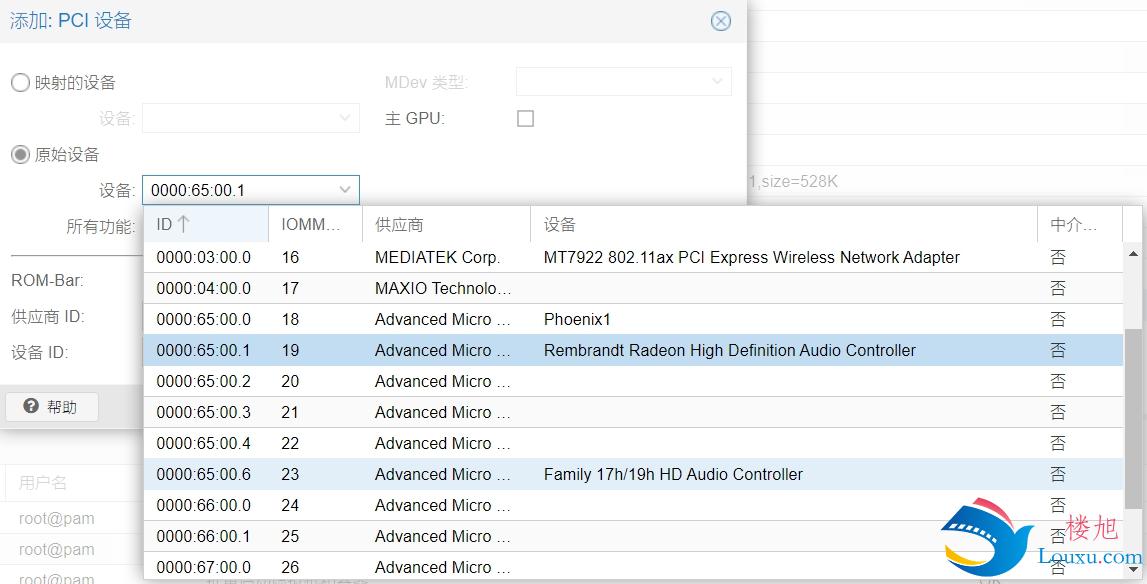The width and height of the screenshot is (1147, 584).
Task: Click the question mark help icon
Action: pyautogui.click(x=31, y=406)
